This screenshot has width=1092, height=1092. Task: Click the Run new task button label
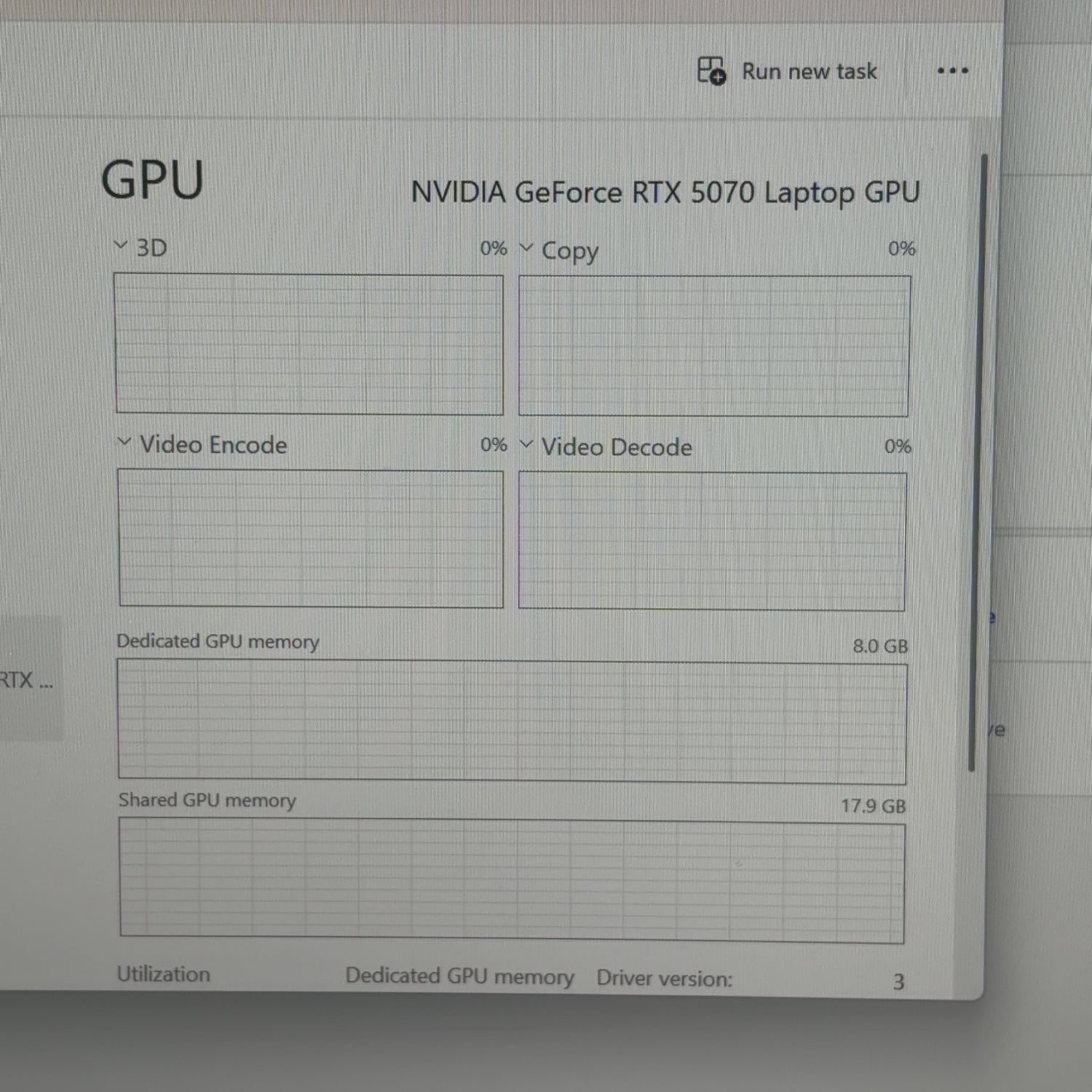point(809,71)
